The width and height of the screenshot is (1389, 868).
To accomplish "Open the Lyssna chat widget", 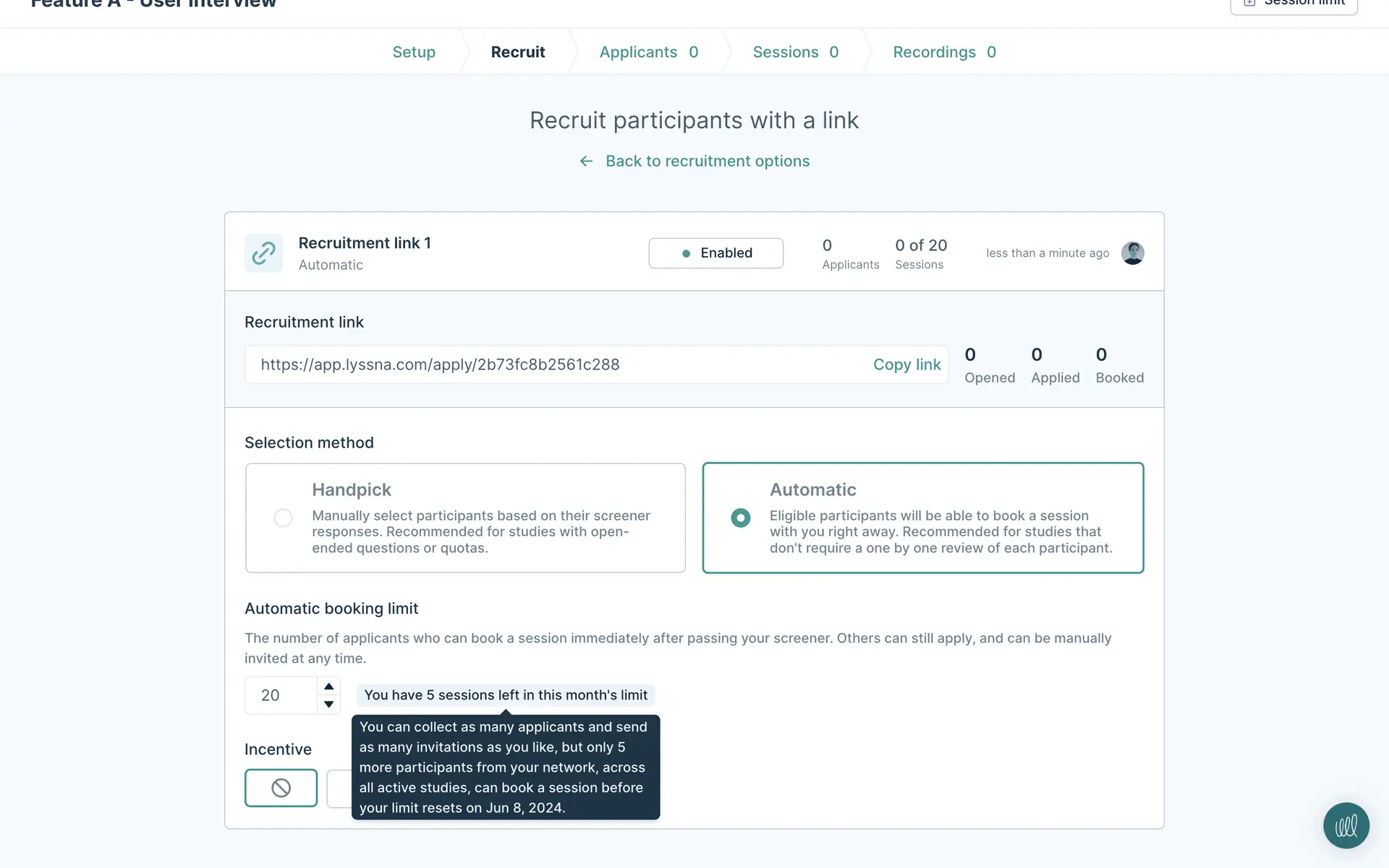I will (1346, 825).
